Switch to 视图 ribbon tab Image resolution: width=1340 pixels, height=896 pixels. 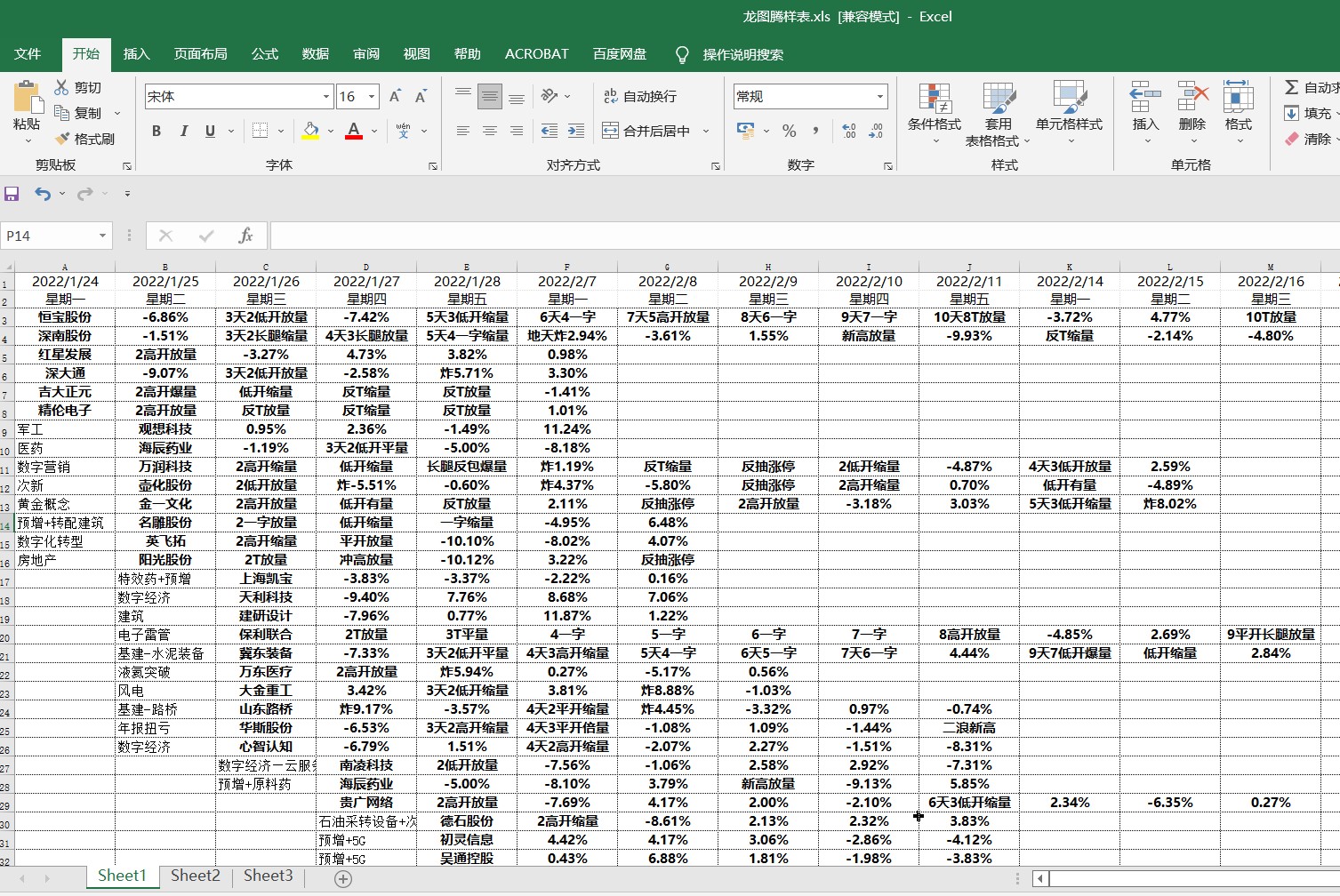point(416,54)
